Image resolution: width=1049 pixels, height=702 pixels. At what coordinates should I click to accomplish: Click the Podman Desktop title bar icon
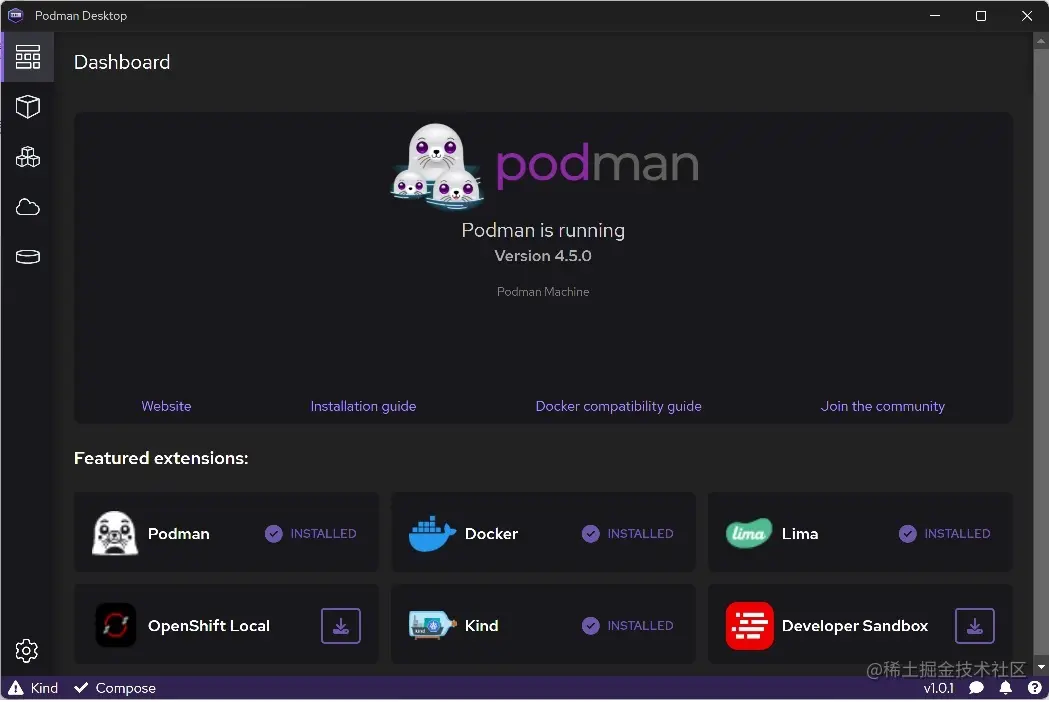coord(15,15)
